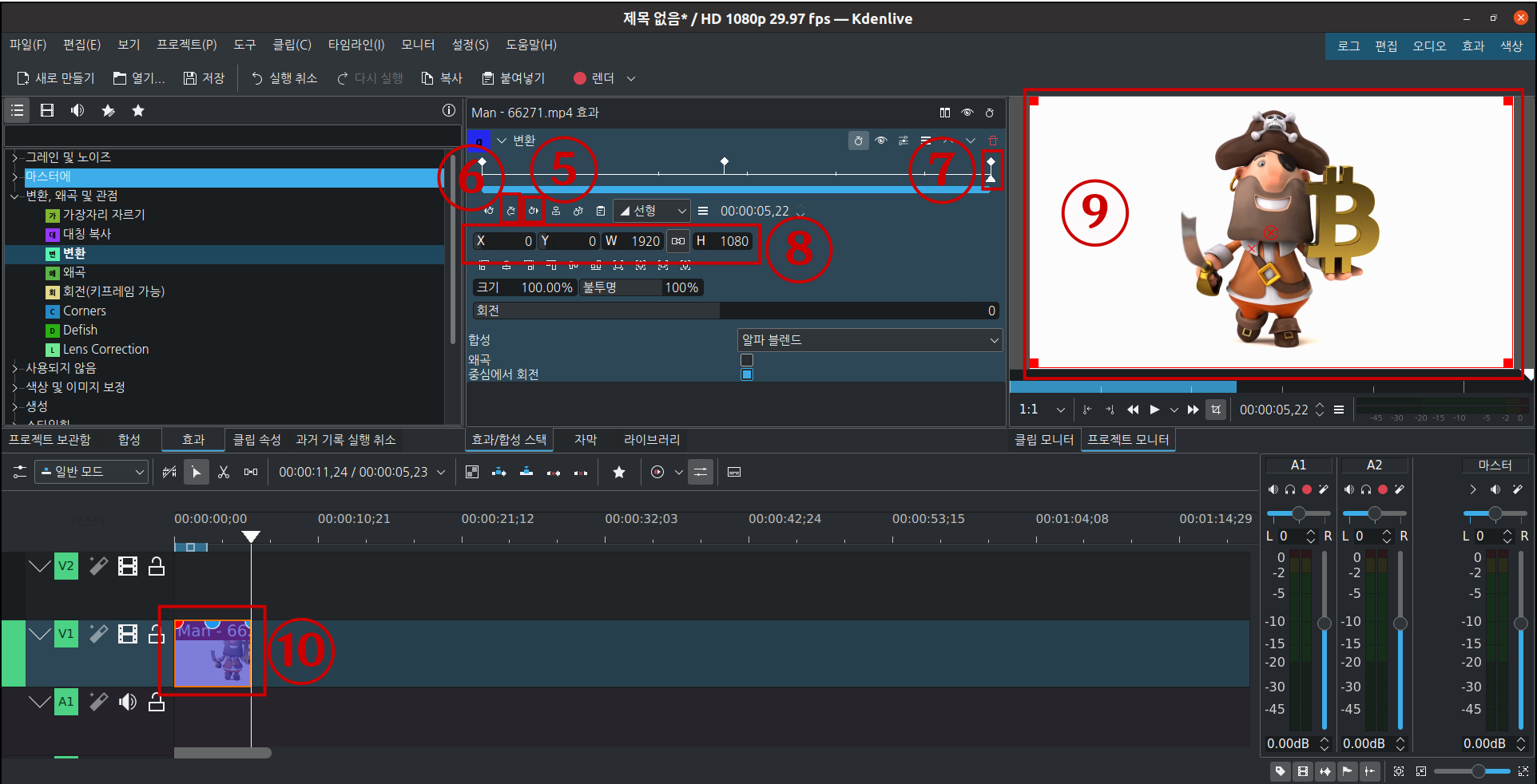The height and width of the screenshot is (784, 1537).
Task: Open 저장 to save the project
Action: 204,78
